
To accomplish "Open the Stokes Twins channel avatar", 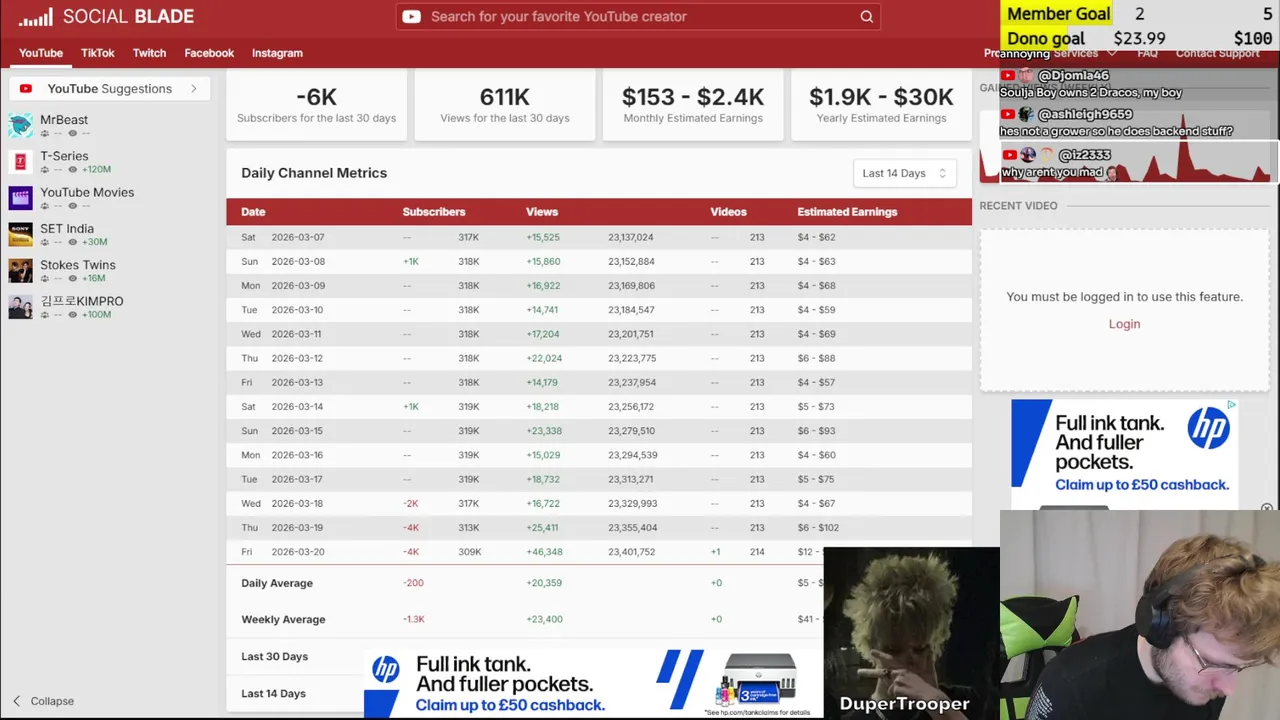I will click(x=20, y=271).
